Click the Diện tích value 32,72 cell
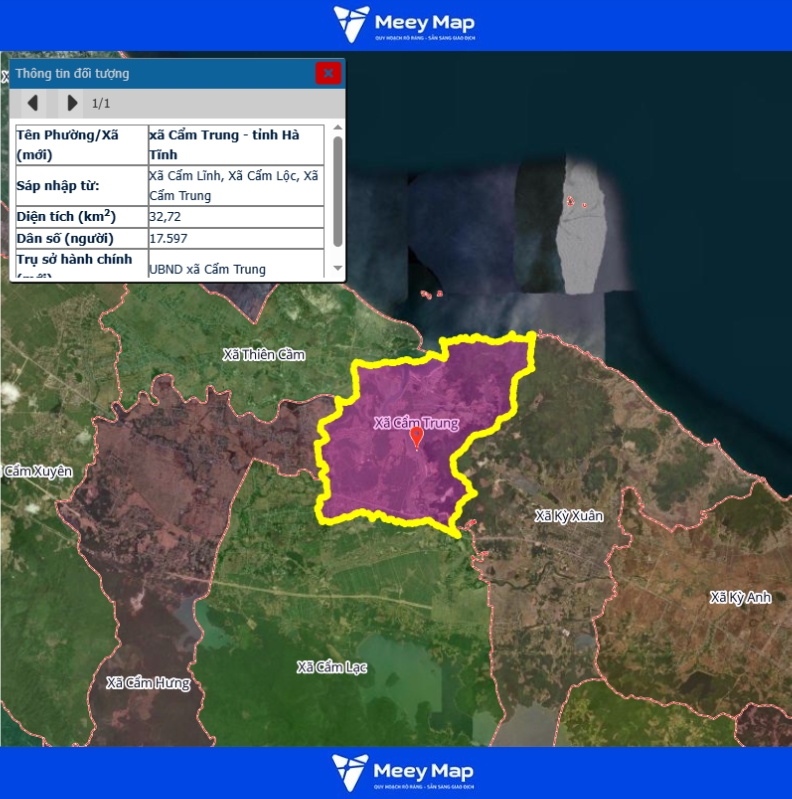Screen dimensions: 792x799 coord(235,216)
